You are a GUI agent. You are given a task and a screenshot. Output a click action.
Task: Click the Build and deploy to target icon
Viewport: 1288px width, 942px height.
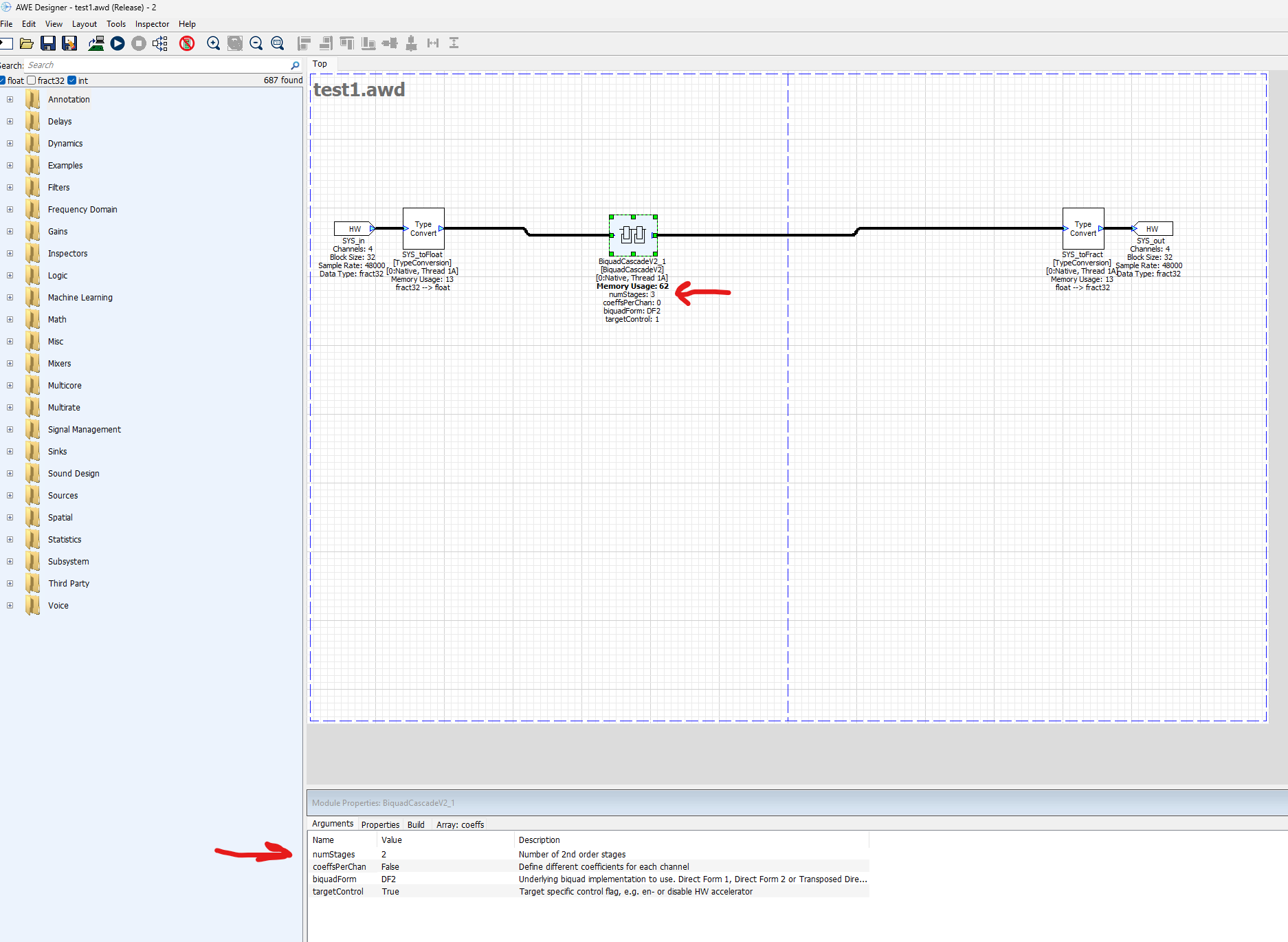click(x=96, y=43)
